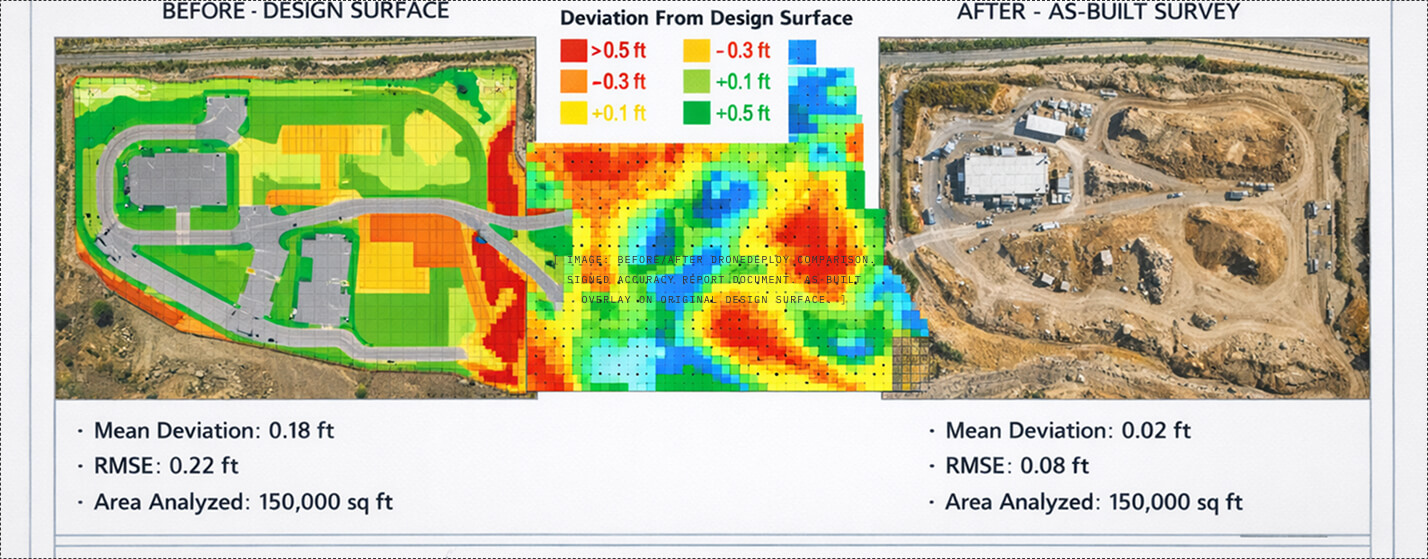
Task: Click the red >0.5 ft legend swatch
Action: coord(573,51)
